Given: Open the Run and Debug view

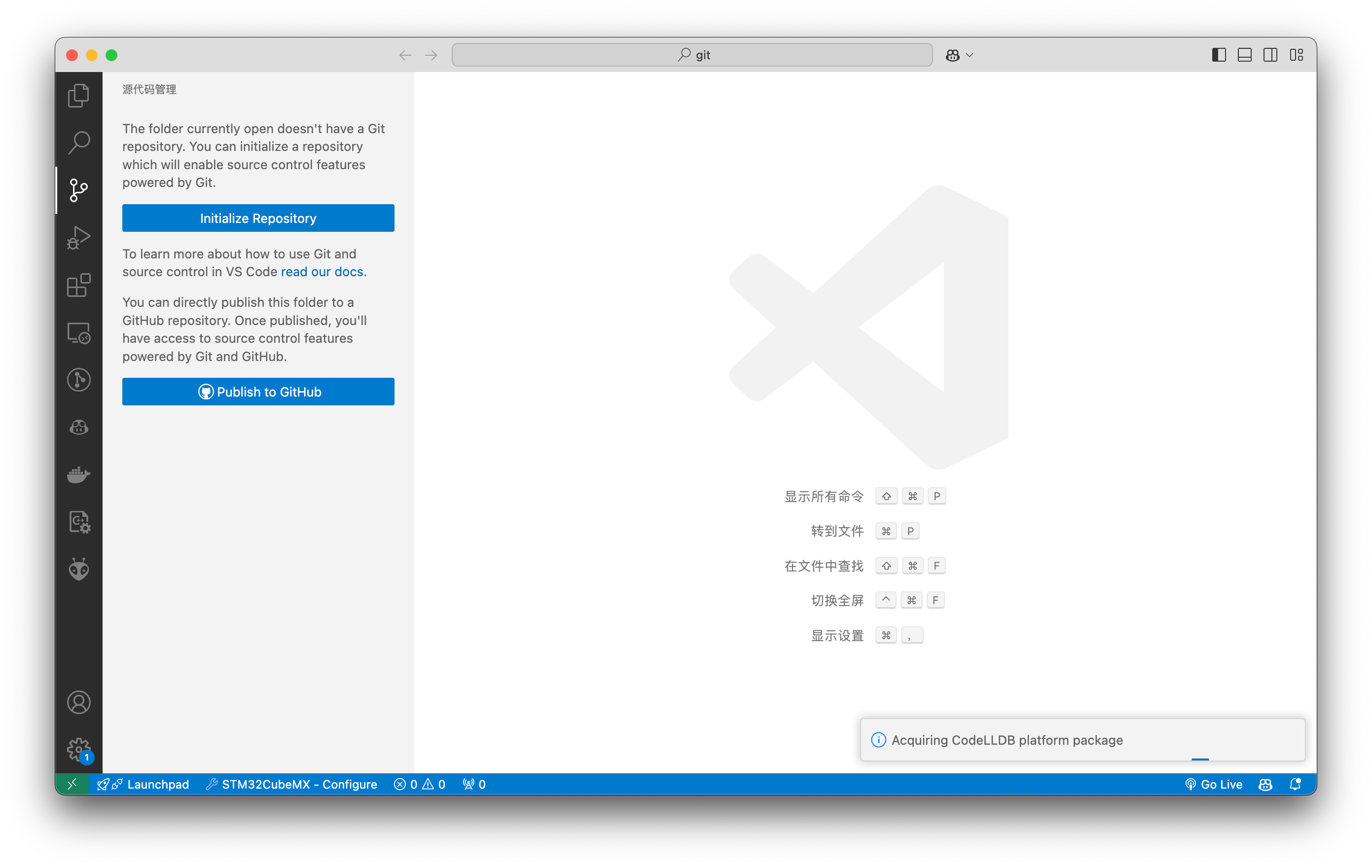Looking at the screenshot, I should [x=78, y=238].
